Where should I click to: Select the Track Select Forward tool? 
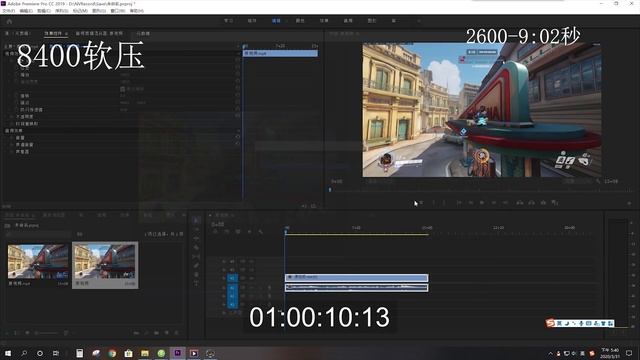tap(196, 229)
